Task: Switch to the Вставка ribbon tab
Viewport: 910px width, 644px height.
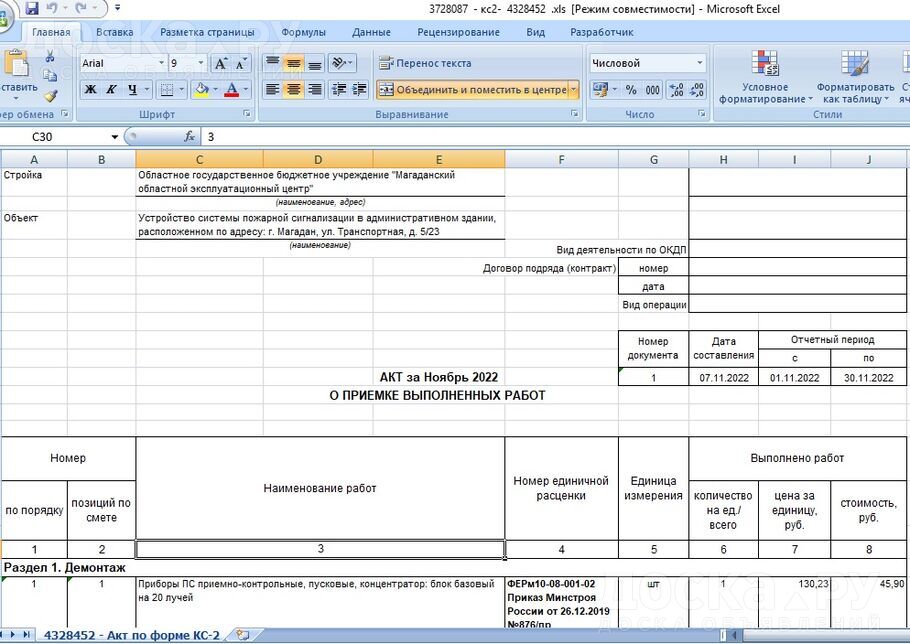Action: point(115,32)
